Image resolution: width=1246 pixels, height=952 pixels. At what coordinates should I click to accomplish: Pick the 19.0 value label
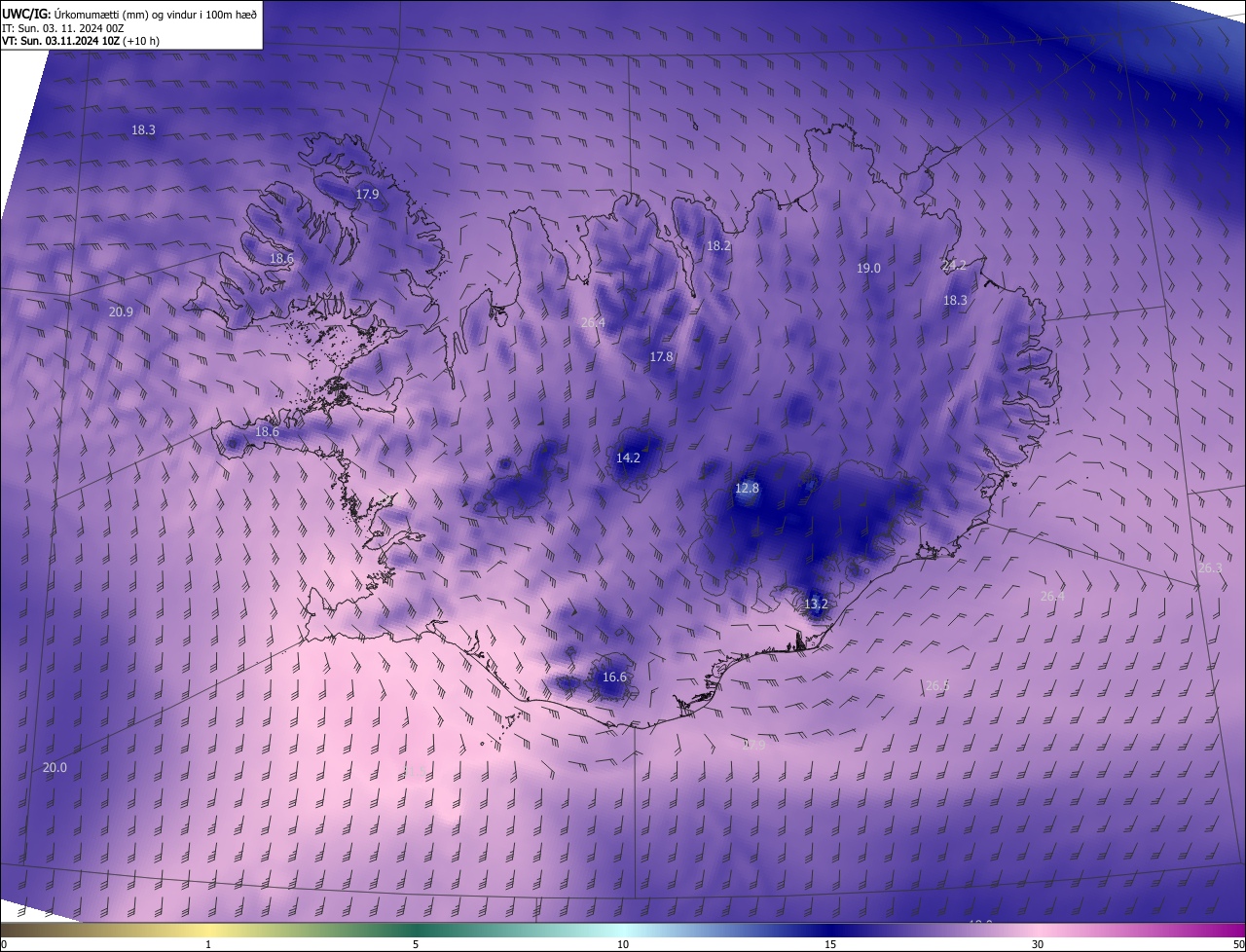pyautogui.click(x=868, y=268)
